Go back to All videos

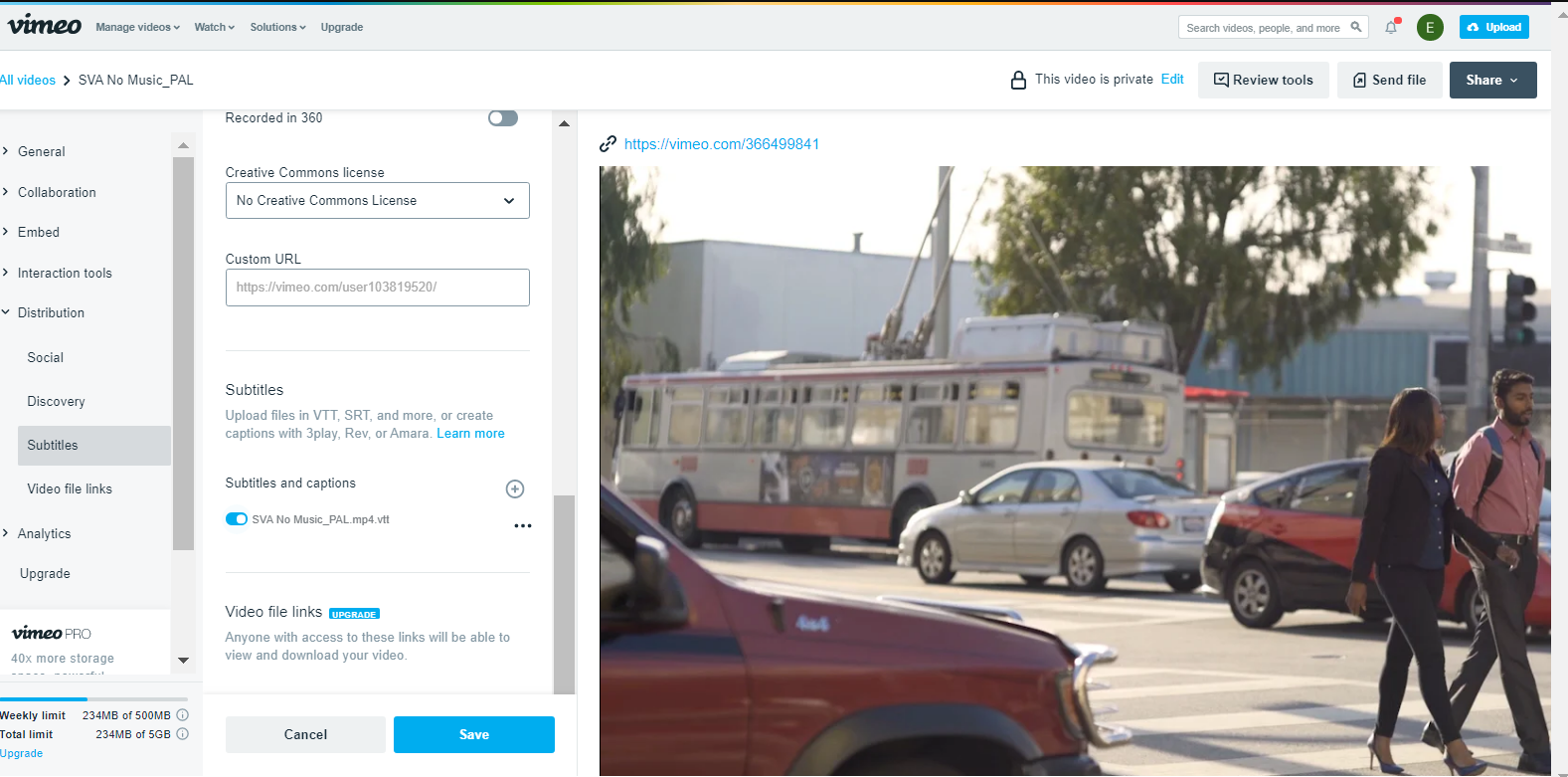[x=28, y=80]
